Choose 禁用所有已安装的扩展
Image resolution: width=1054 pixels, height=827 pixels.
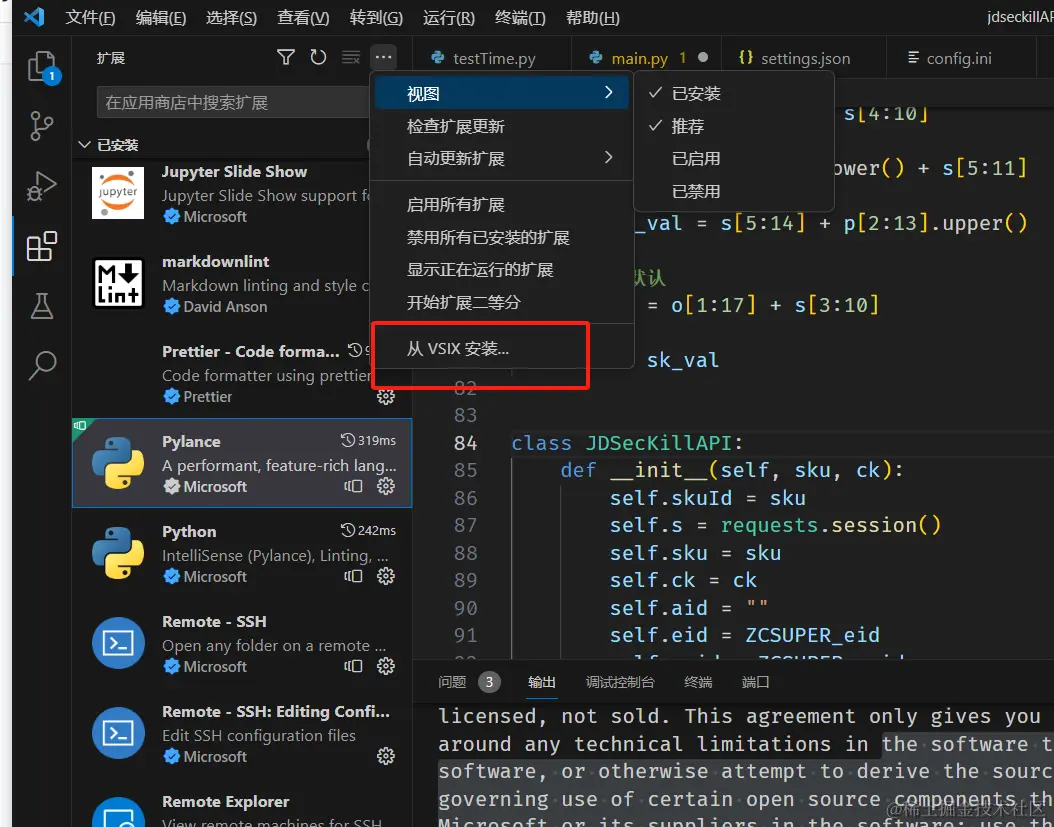(501, 237)
